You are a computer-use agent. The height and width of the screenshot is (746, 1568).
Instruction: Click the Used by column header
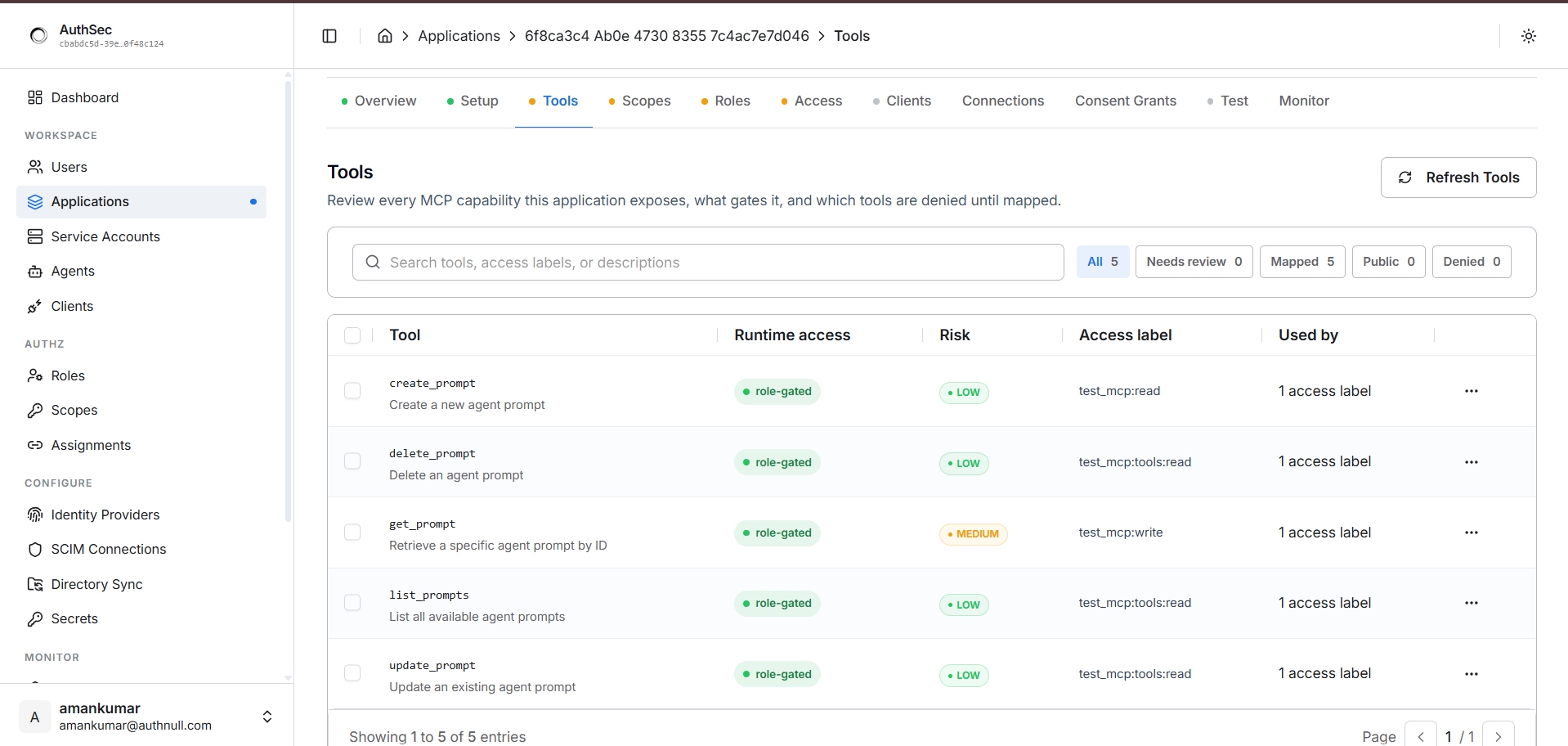coord(1308,335)
